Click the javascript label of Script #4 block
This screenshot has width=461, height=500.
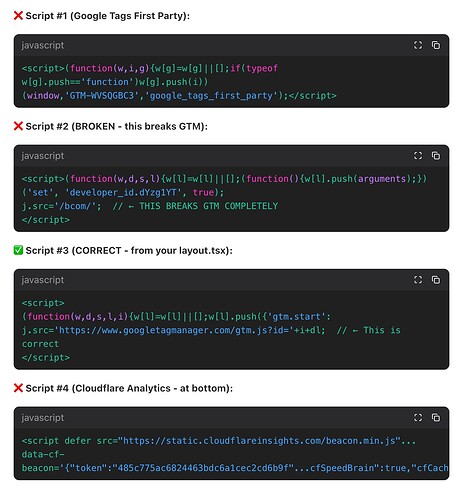tap(43, 418)
